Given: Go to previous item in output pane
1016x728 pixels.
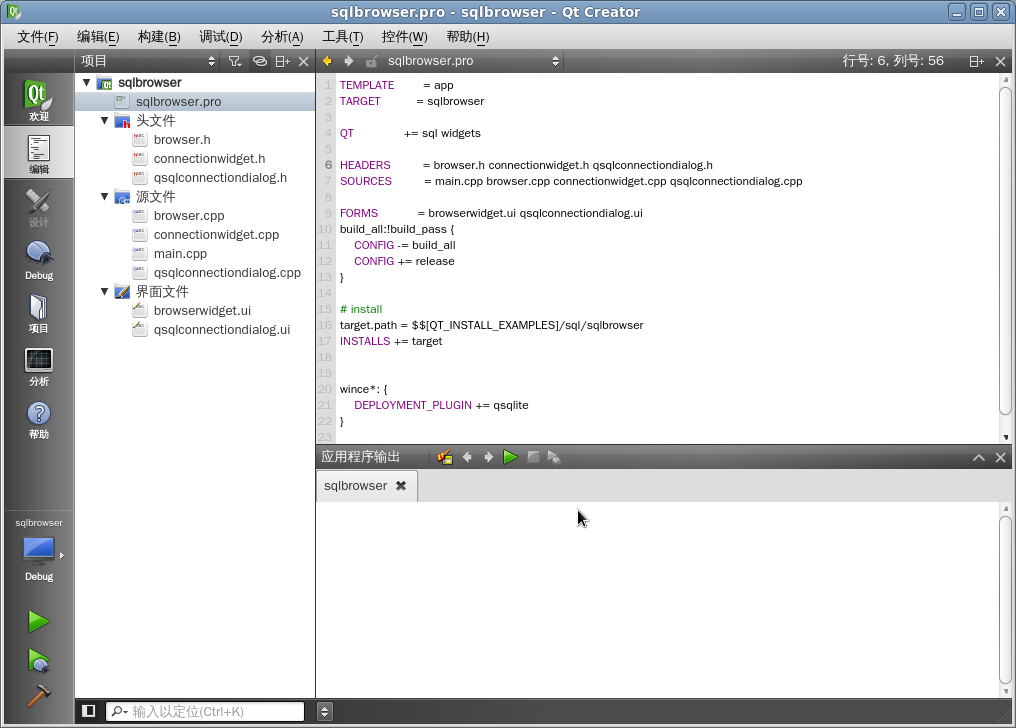Looking at the screenshot, I should tap(467, 457).
